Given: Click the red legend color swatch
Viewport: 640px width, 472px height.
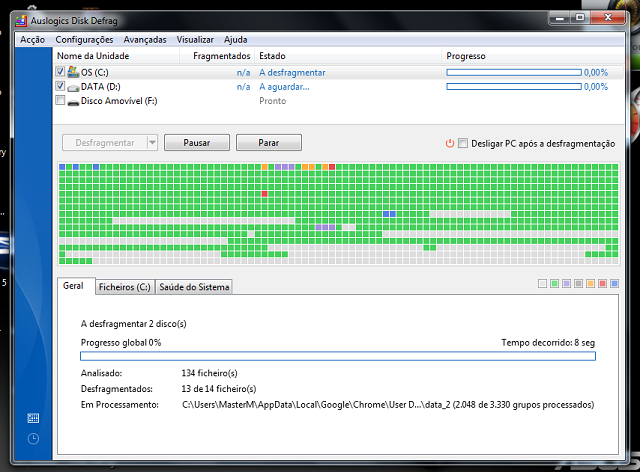Looking at the screenshot, I should (x=602, y=283).
